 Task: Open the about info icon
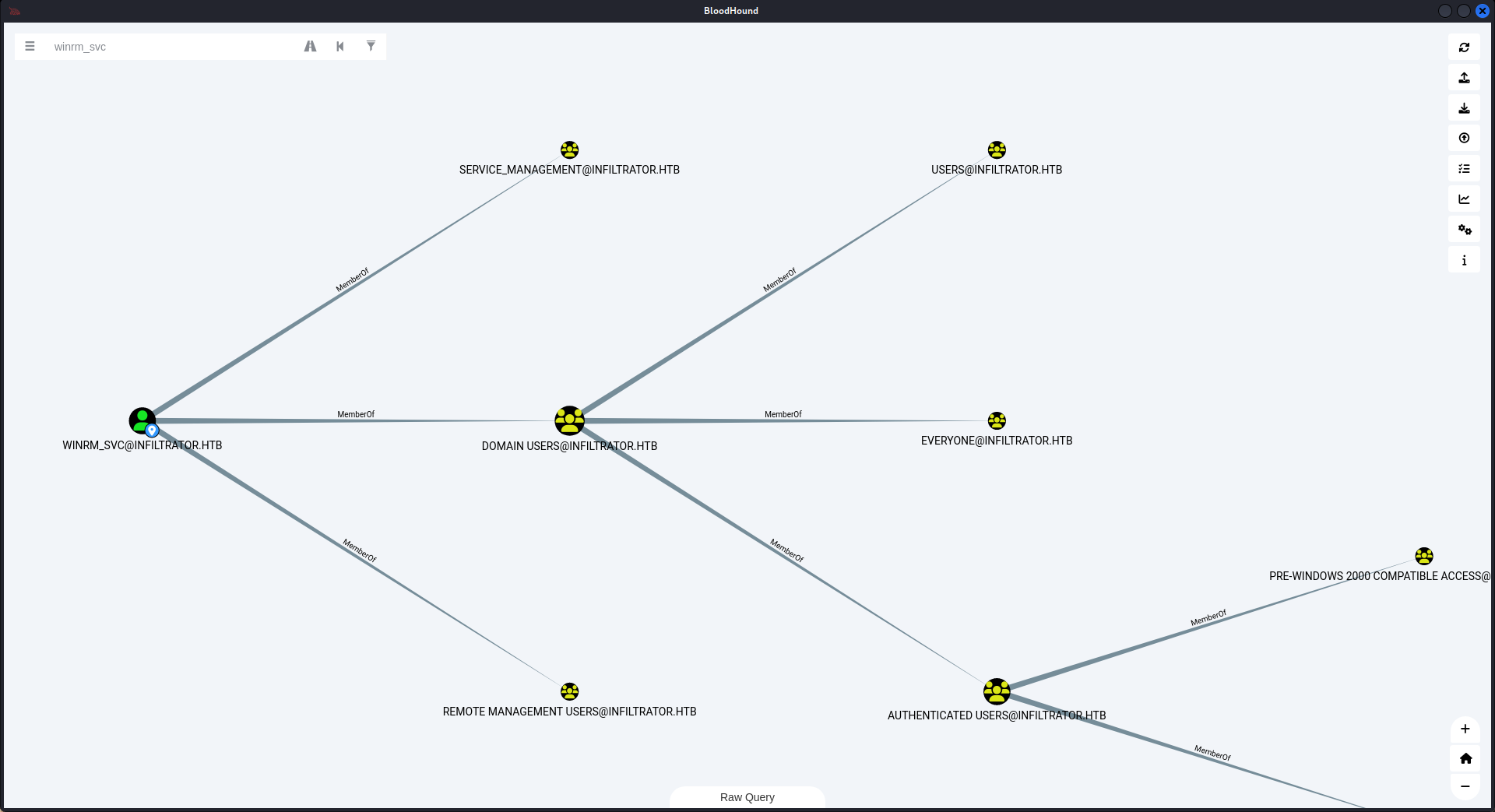[1464, 260]
